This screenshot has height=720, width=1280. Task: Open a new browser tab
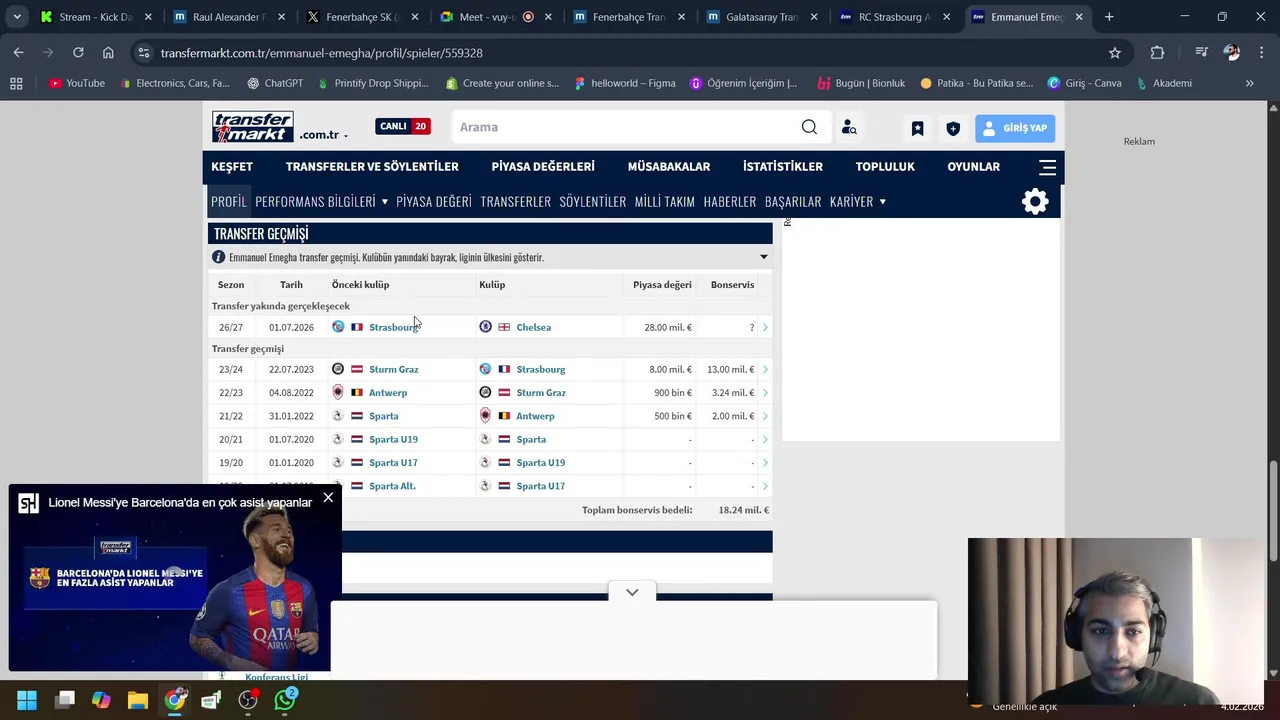(1109, 17)
